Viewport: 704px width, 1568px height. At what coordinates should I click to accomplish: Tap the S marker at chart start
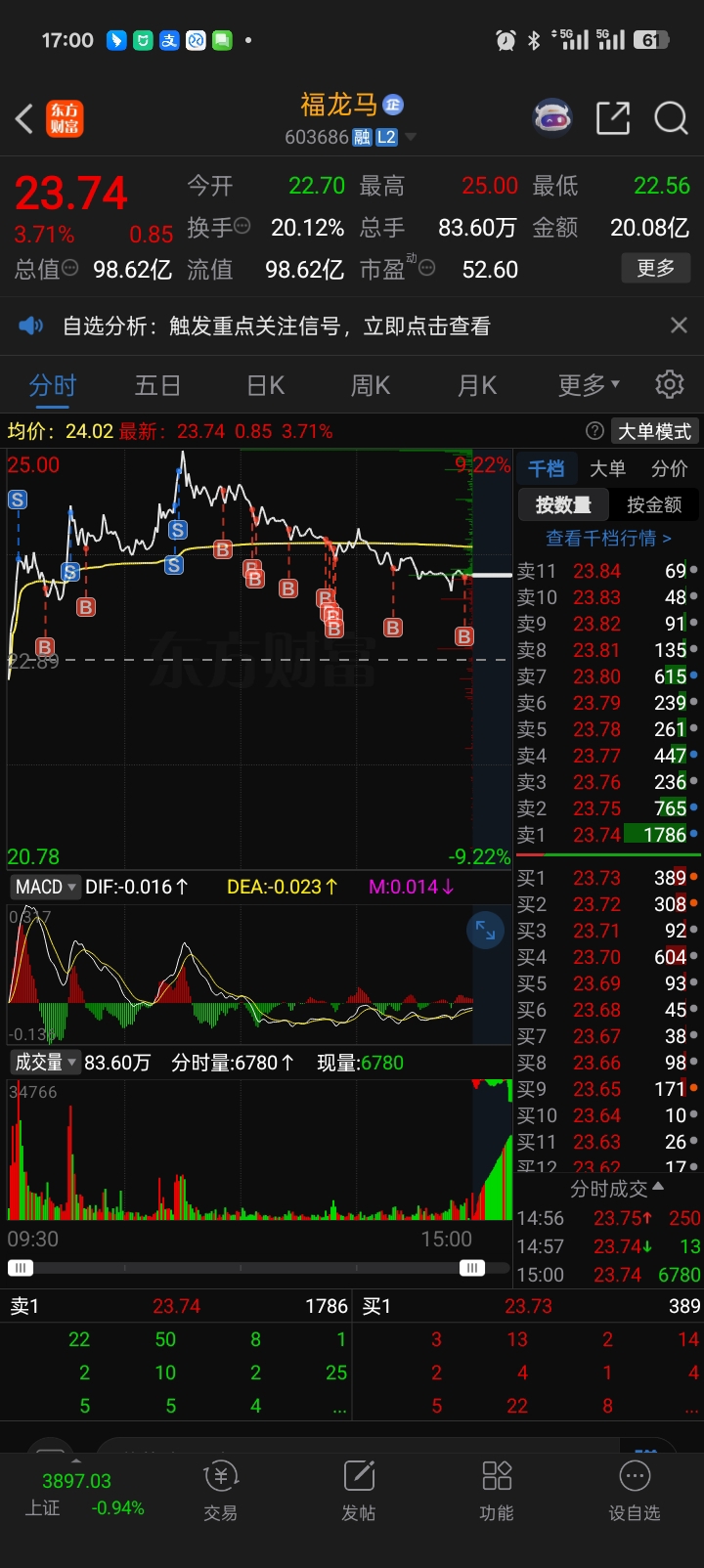pos(18,500)
